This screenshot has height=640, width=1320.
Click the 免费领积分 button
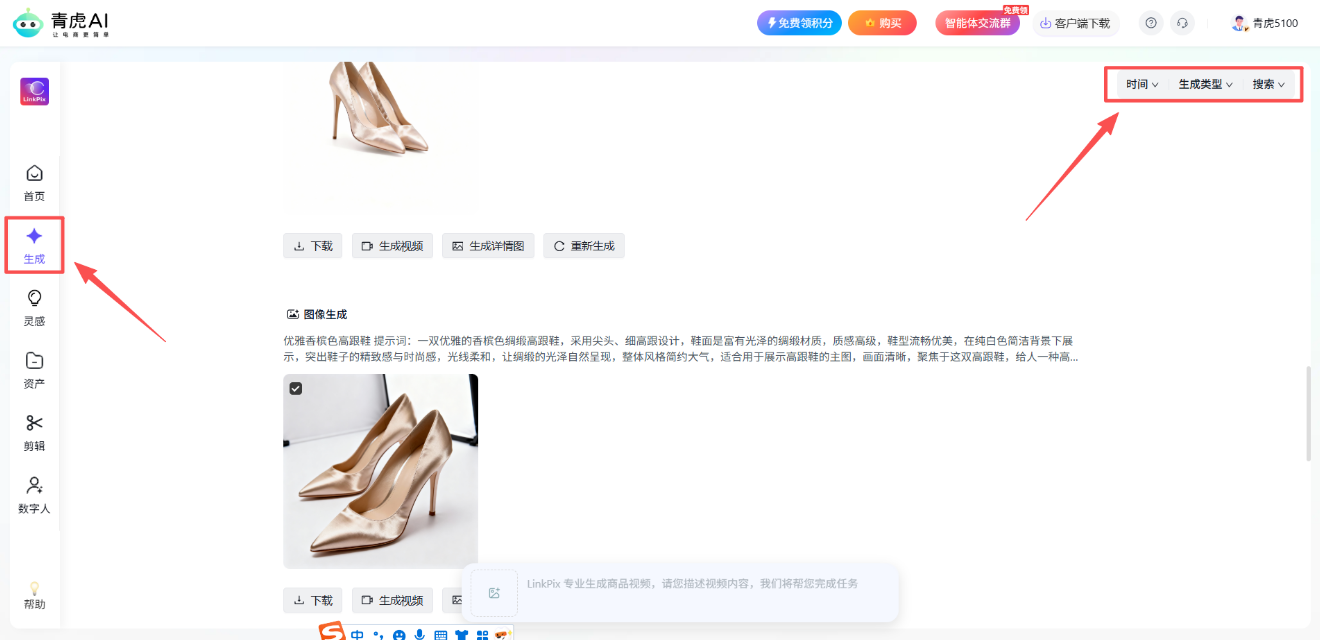point(799,23)
